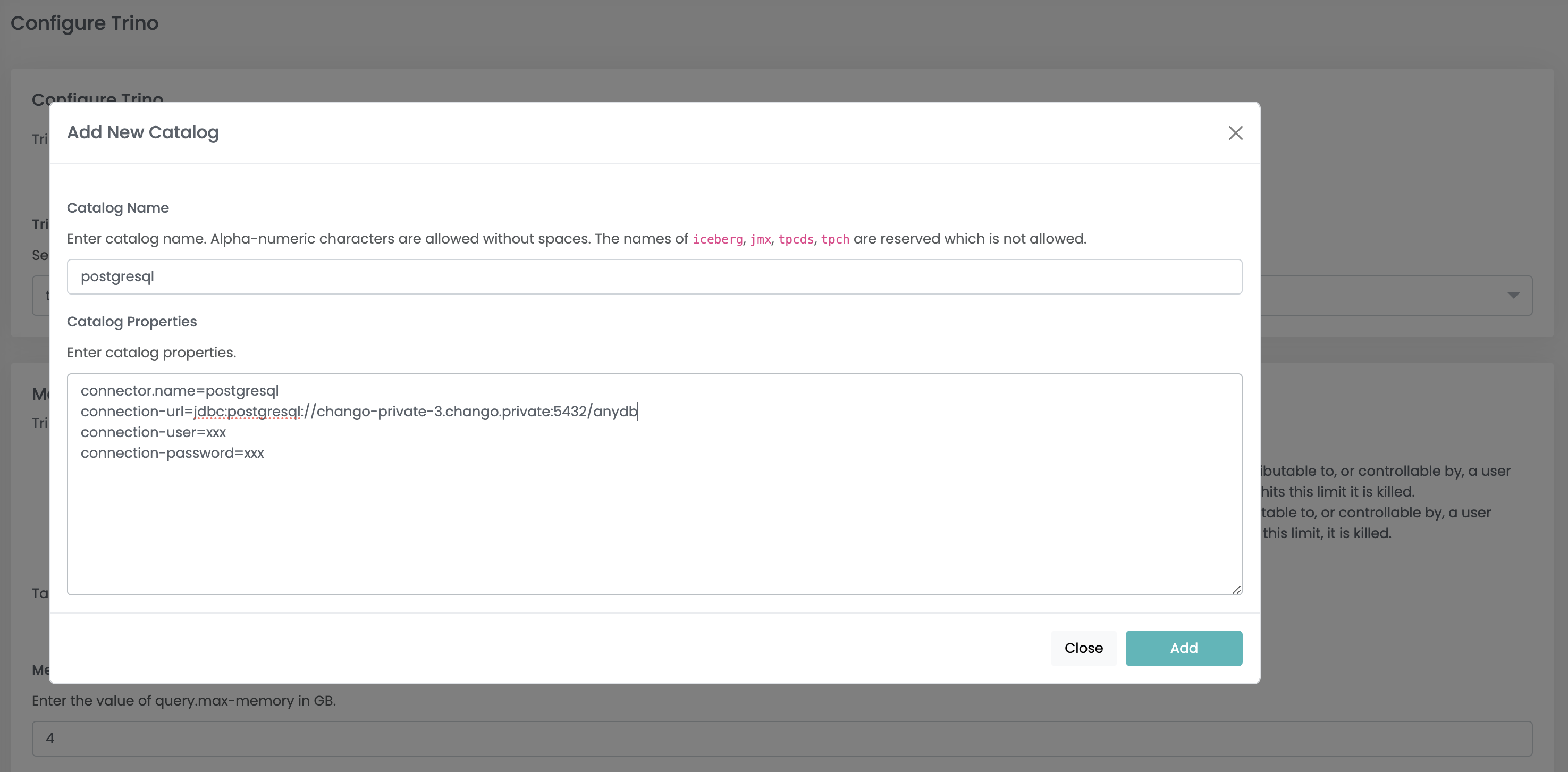Open the dropdown arrow behind the dialog
The image size is (1568, 772).
tap(1513, 295)
